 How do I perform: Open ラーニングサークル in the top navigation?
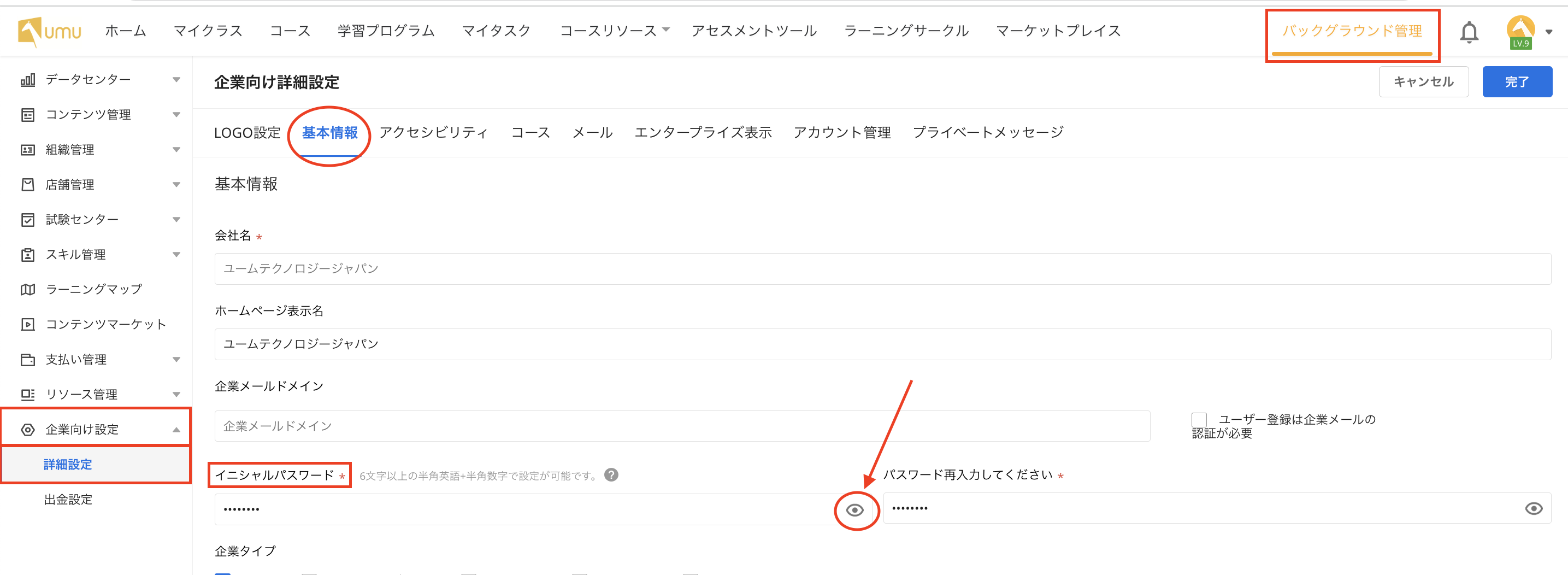[906, 31]
